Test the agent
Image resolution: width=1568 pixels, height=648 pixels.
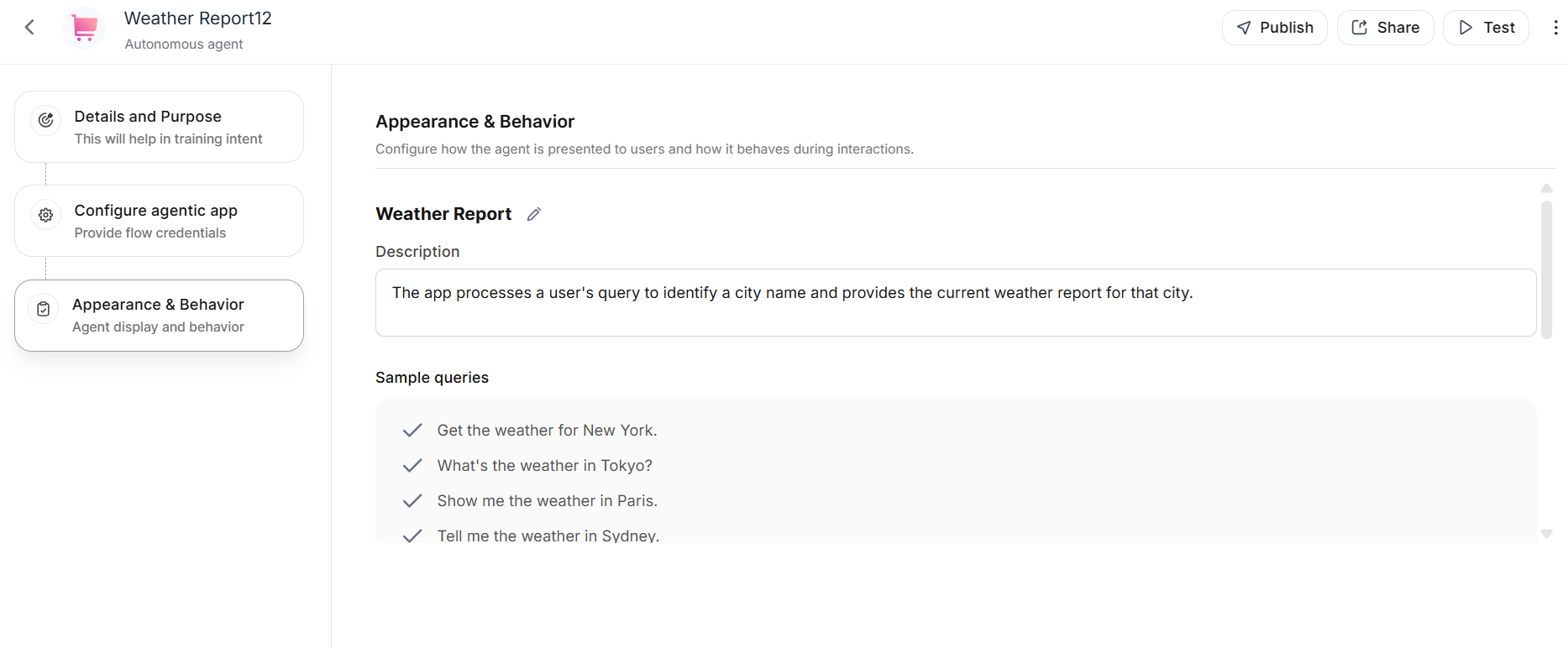click(x=1486, y=28)
